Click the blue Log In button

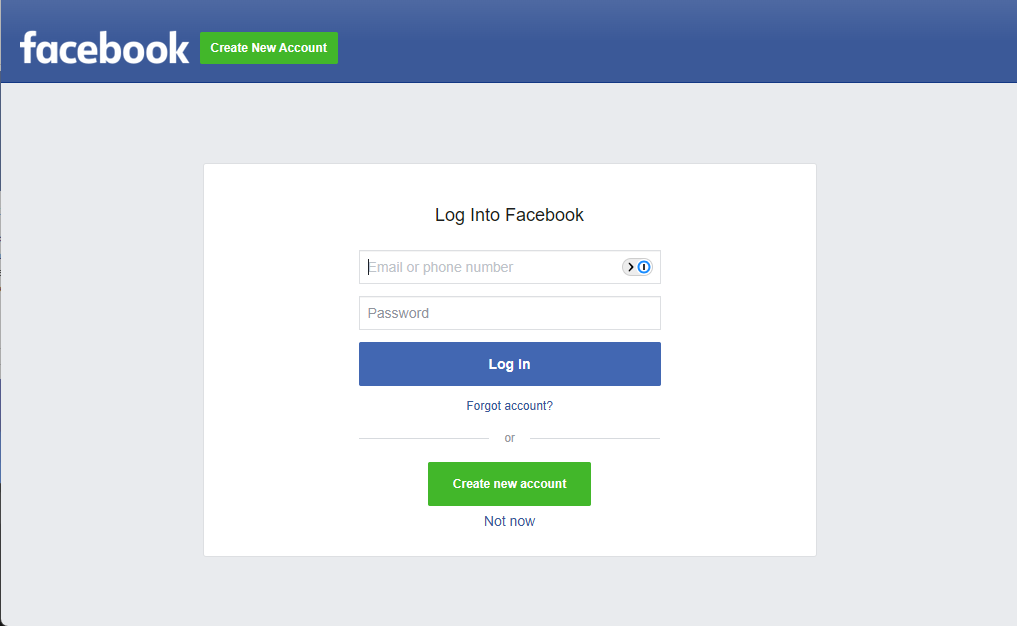[510, 364]
